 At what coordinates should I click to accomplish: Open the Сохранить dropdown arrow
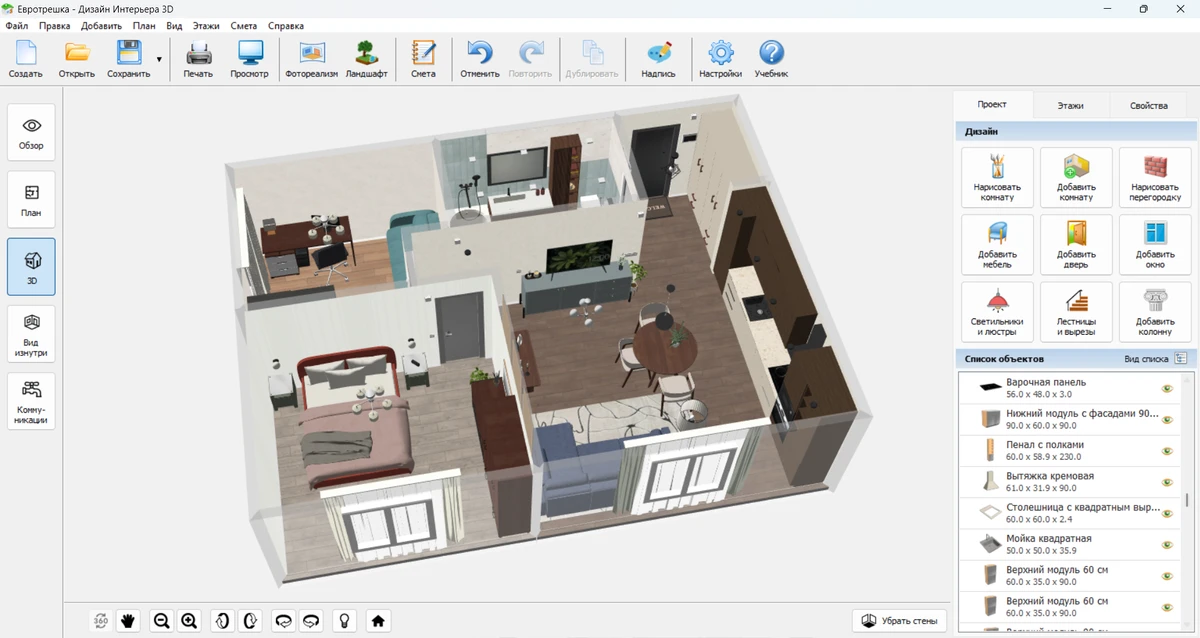tap(159, 60)
